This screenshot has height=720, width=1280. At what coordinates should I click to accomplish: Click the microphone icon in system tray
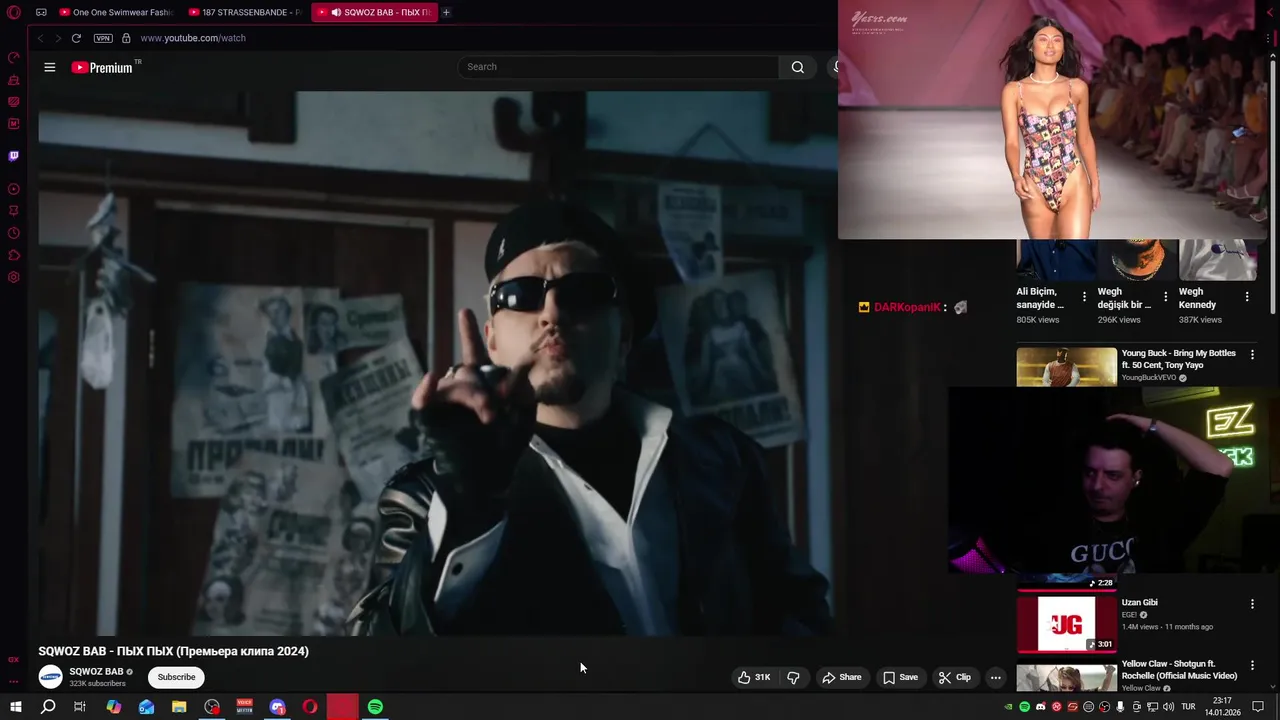[x=1120, y=707]
